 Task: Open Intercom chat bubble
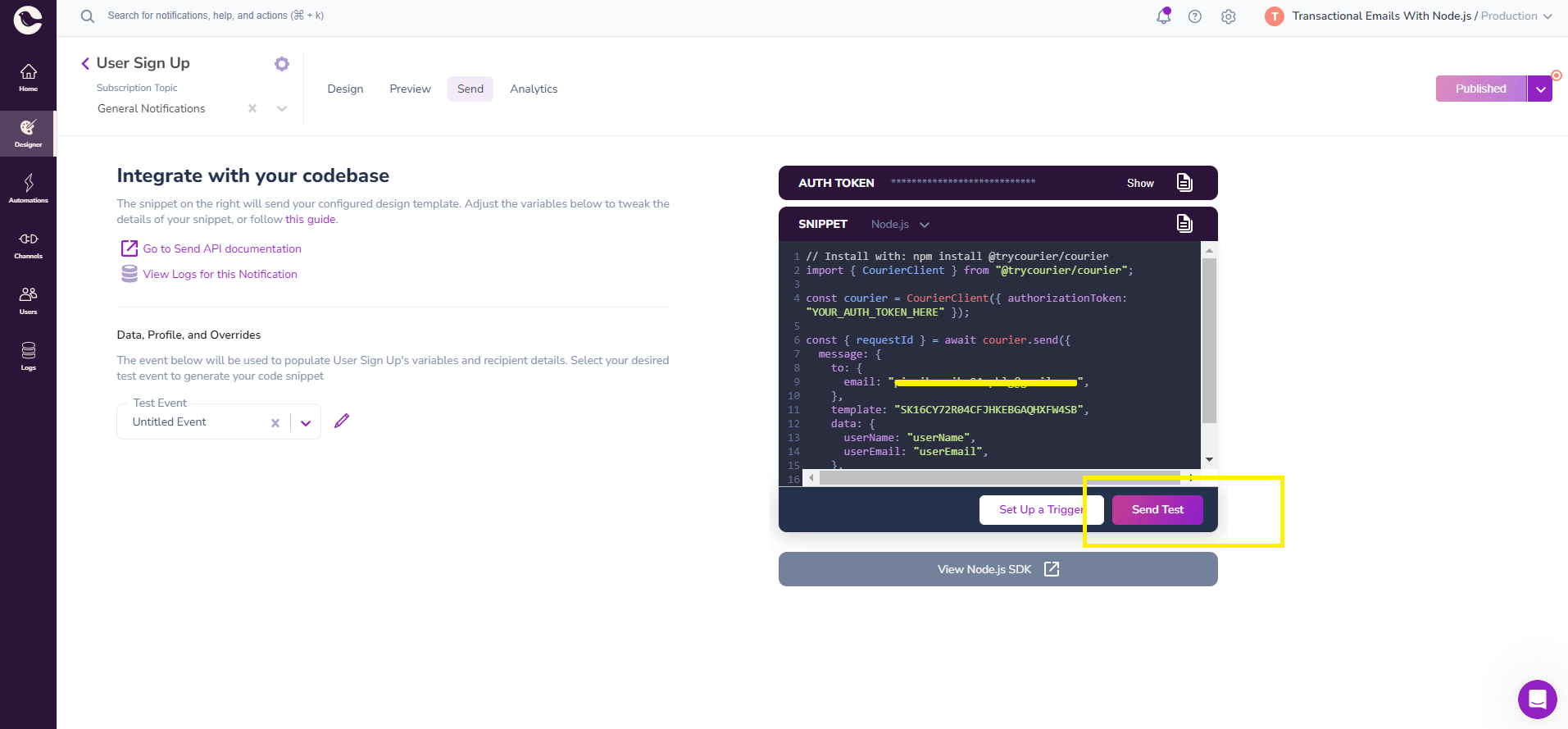pyautogui.click(x=1537, y=699)
